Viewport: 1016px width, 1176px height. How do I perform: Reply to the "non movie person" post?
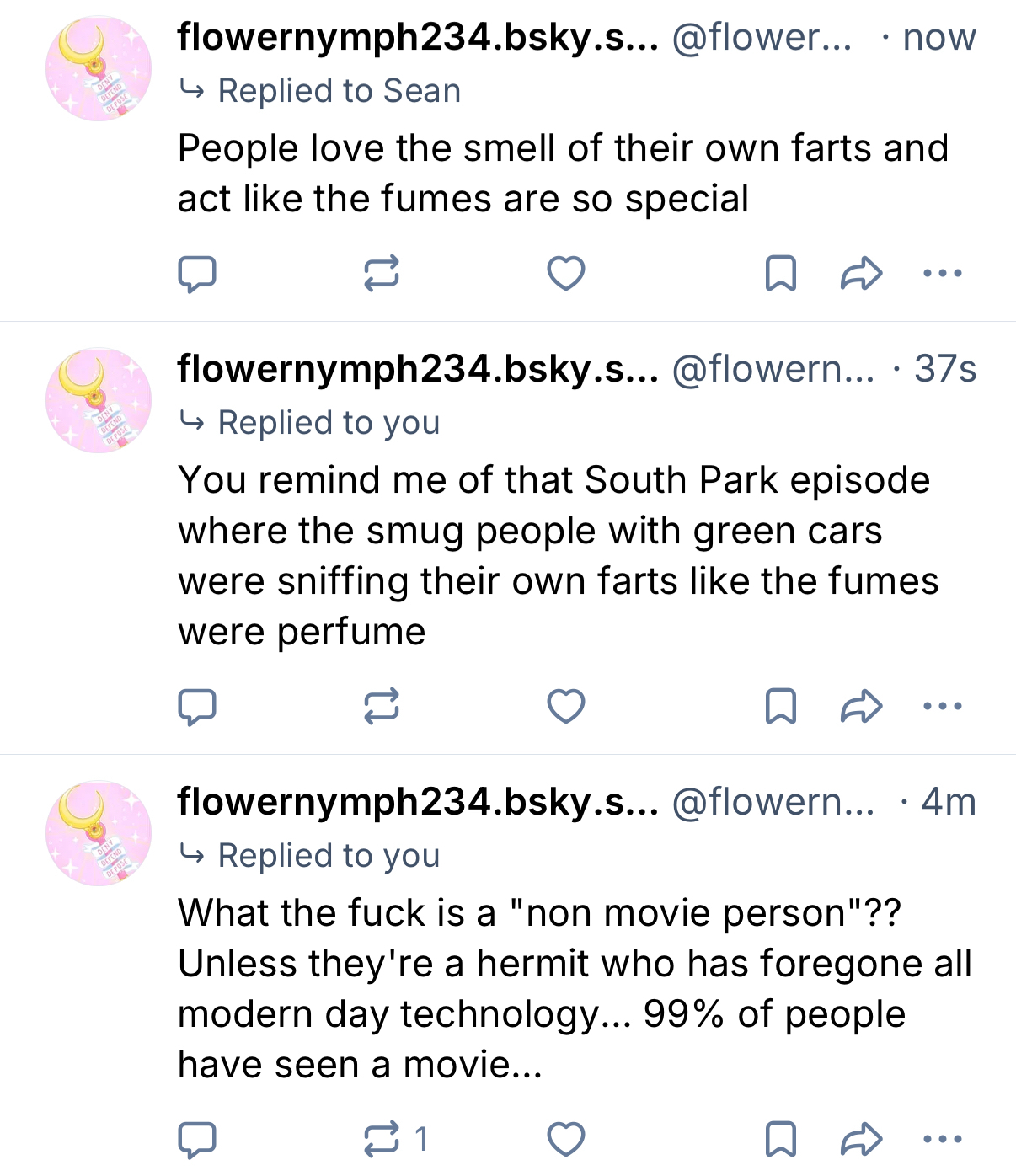point(197,1140)
